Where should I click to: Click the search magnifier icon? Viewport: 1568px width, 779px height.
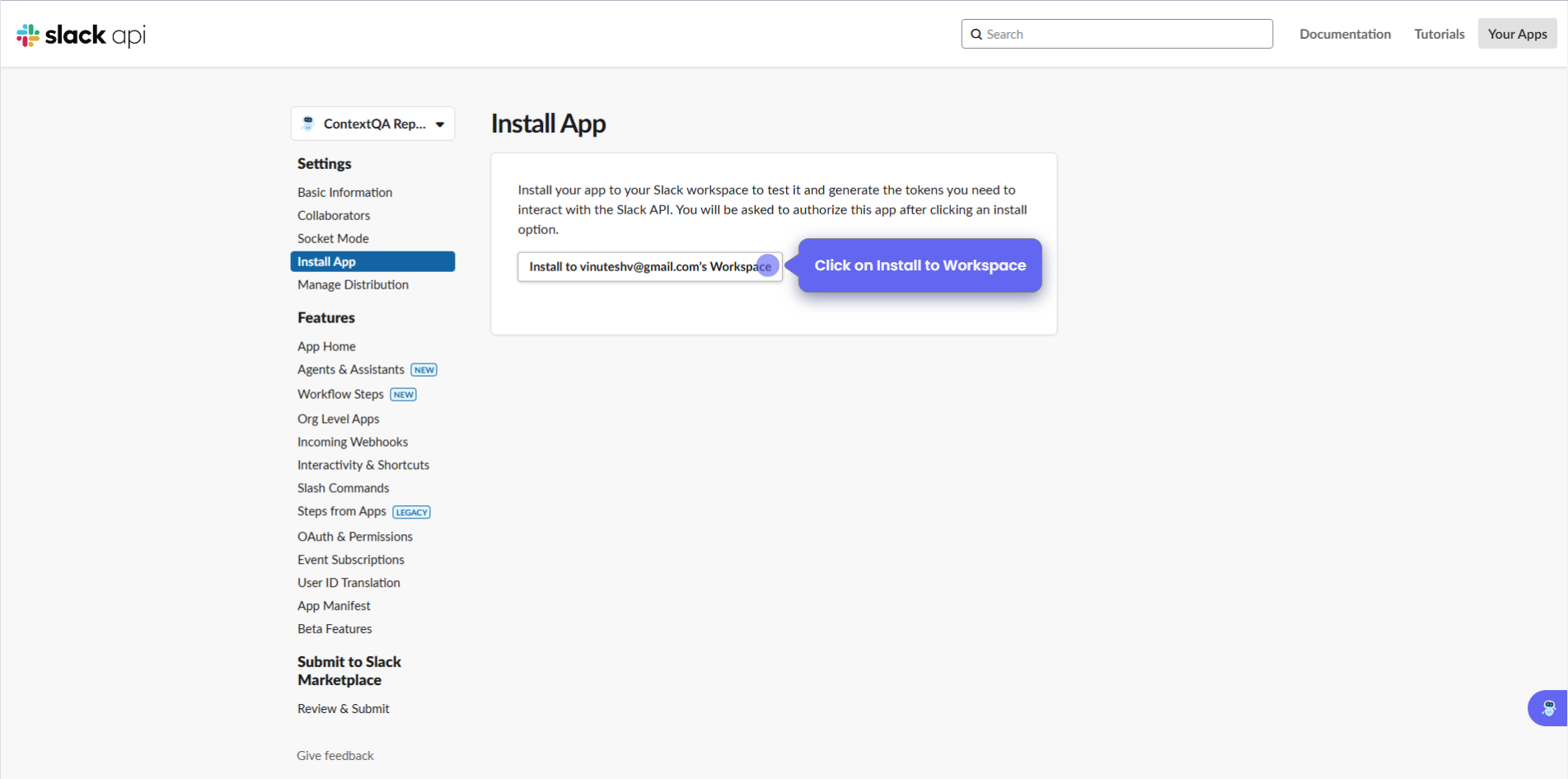tap(976, 35)
